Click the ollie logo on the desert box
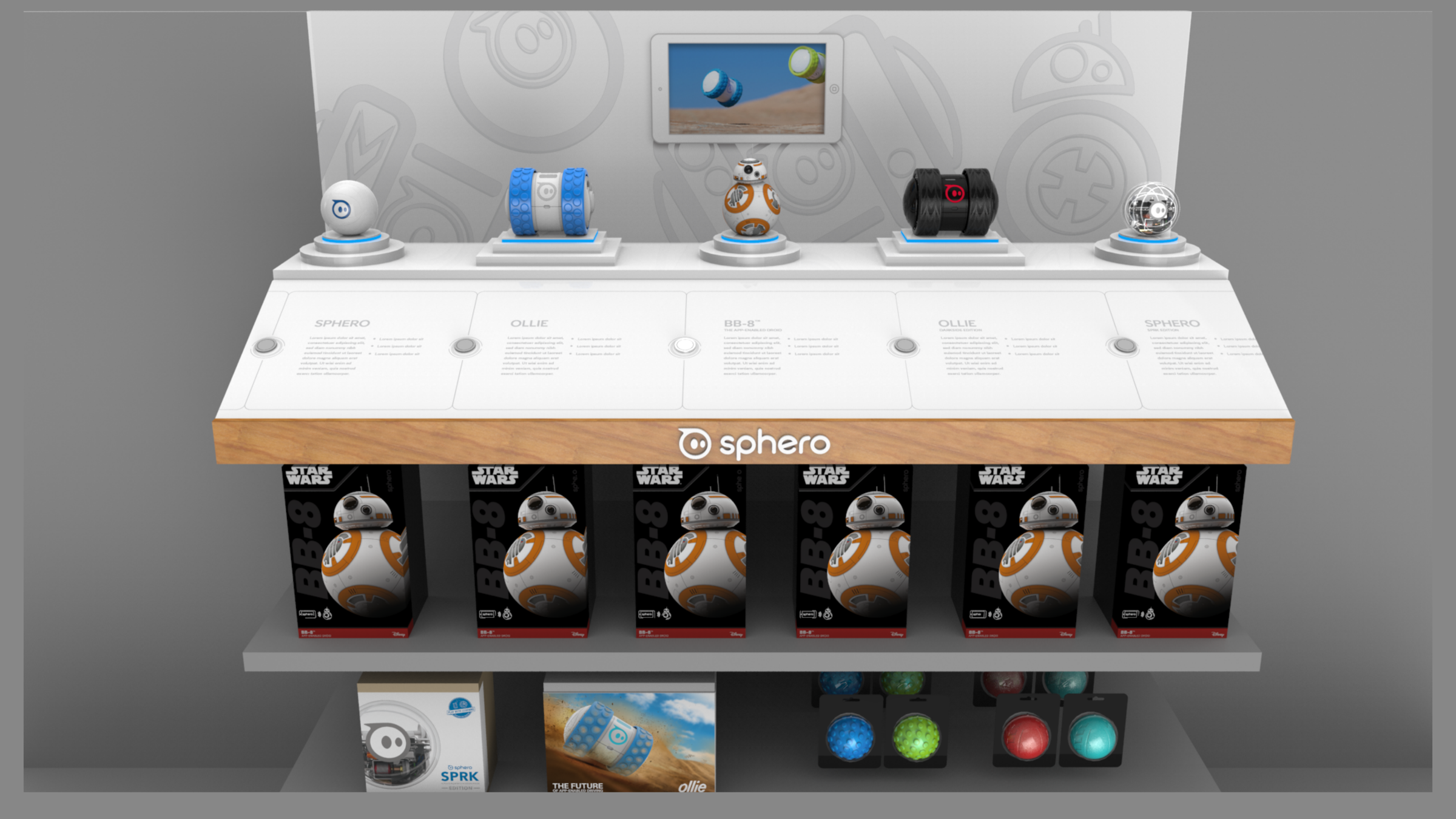The image size is (1456, 819). point(692,786)
